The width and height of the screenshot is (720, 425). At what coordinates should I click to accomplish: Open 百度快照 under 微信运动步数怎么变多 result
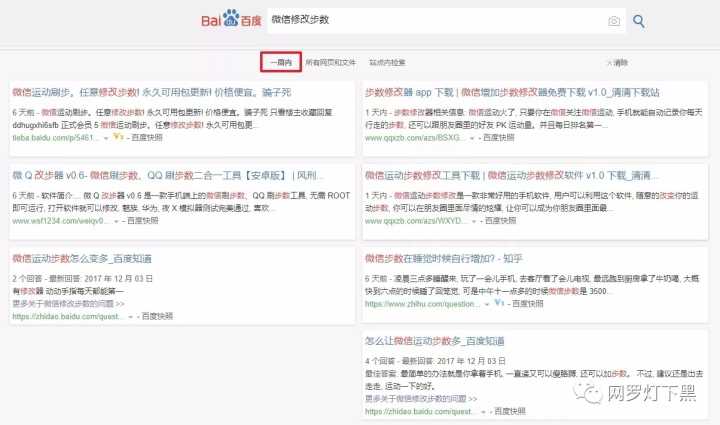[x=157, y=316]
